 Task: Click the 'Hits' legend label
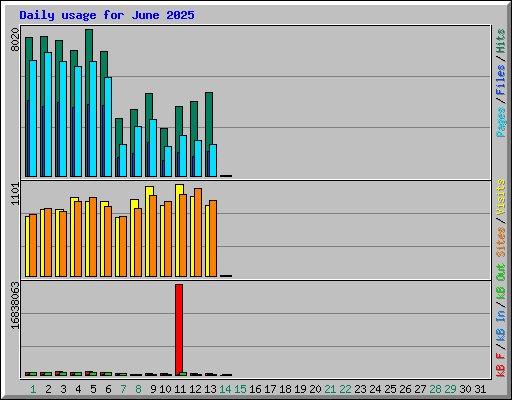pos(501,41)
